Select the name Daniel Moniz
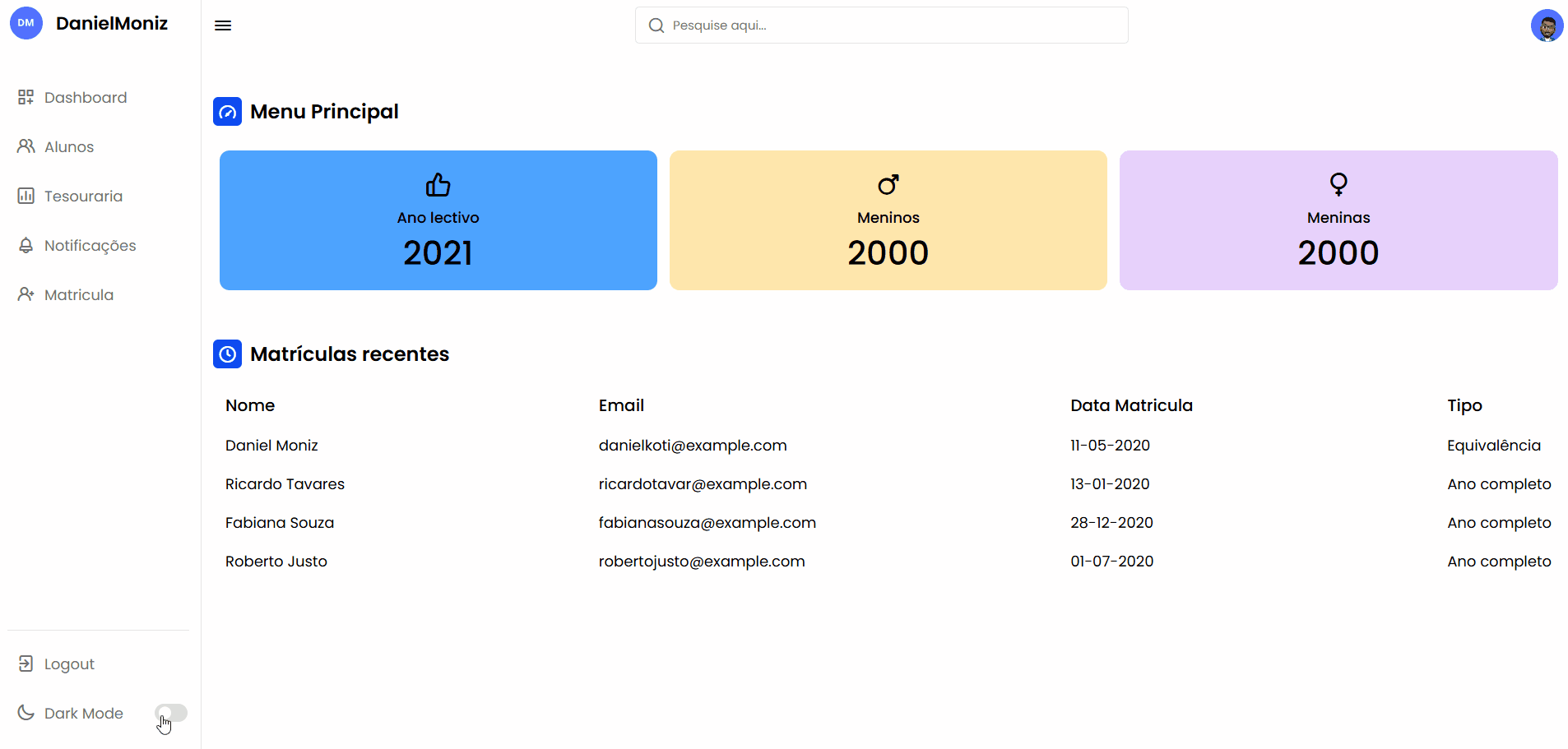Viewport: 1568px width, 749px height. pyautogui.click(x=271, y=445)
